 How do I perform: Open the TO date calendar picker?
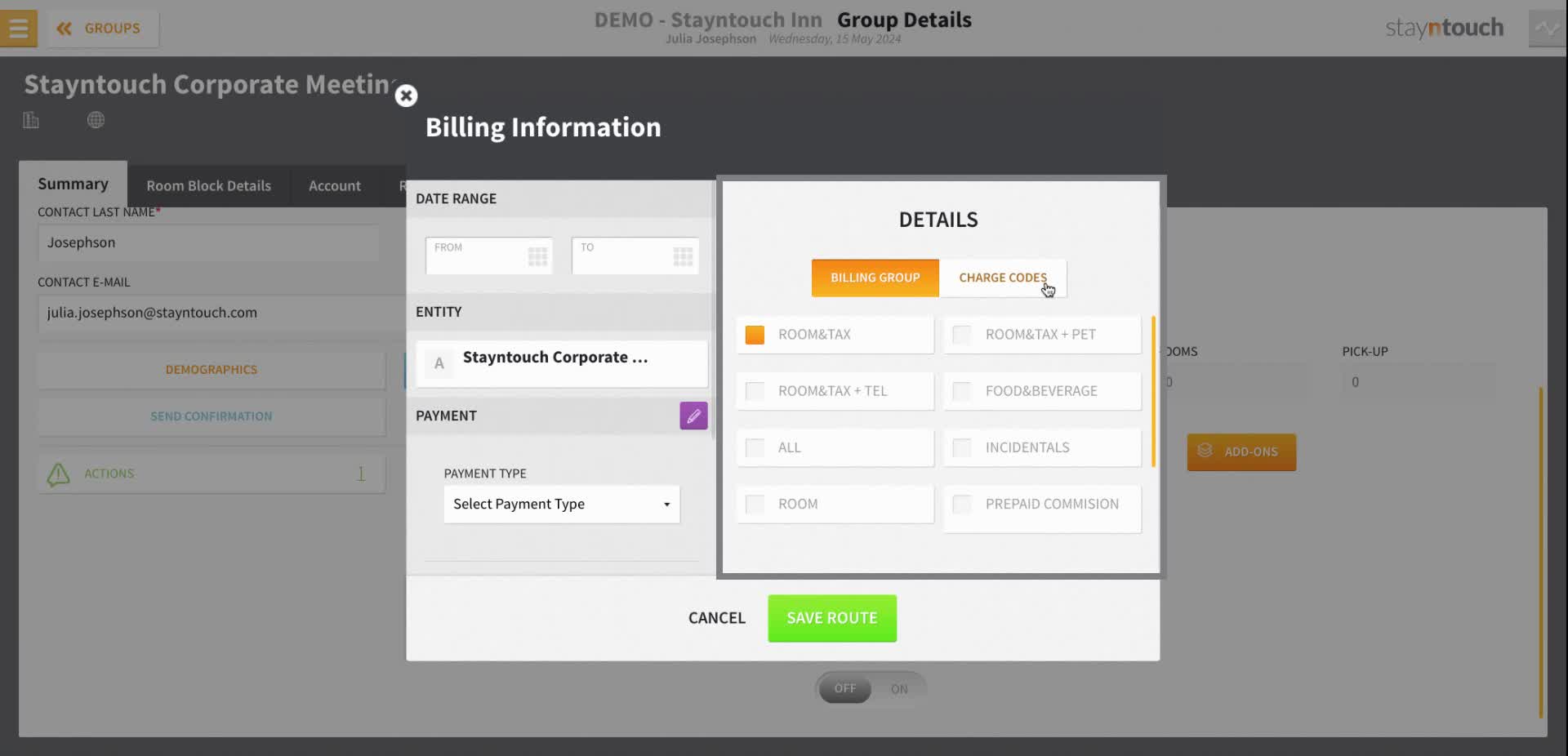pos(683,257)
